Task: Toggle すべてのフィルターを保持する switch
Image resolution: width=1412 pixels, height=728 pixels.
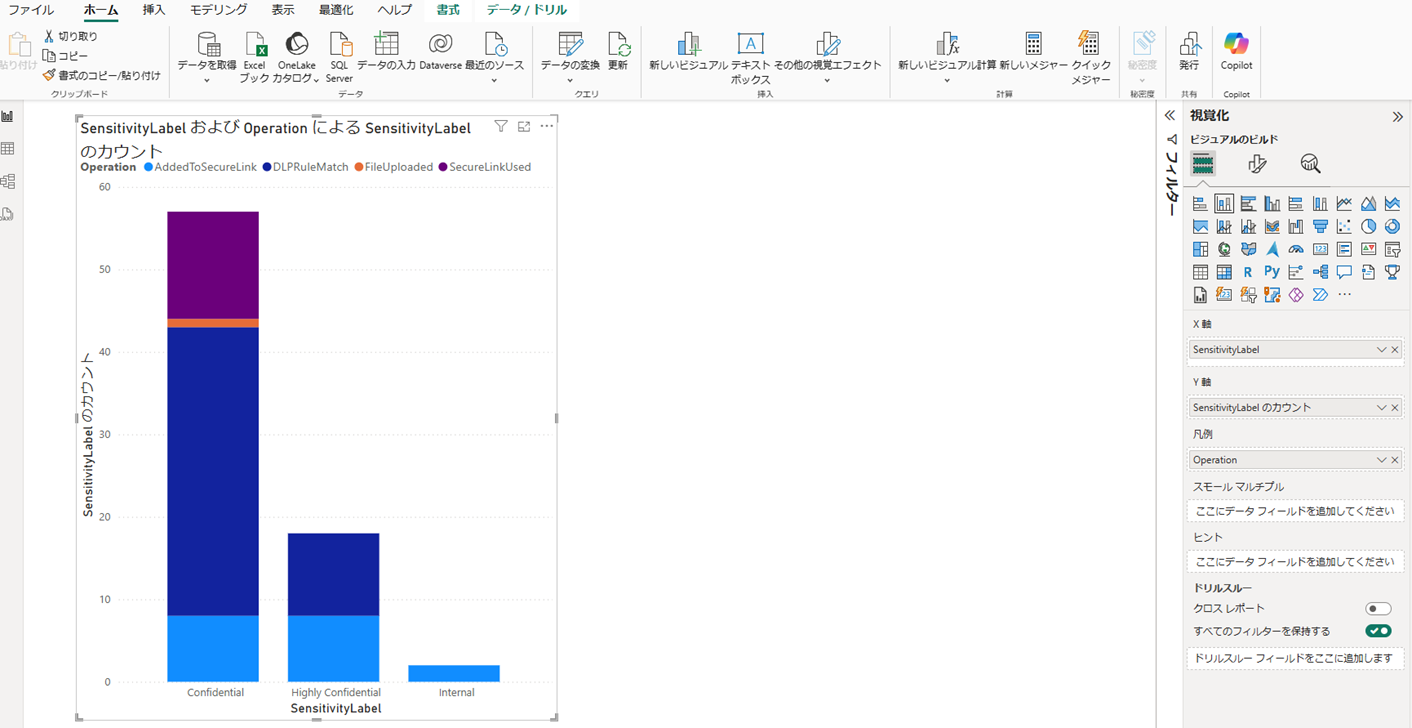Action: 1378,631
